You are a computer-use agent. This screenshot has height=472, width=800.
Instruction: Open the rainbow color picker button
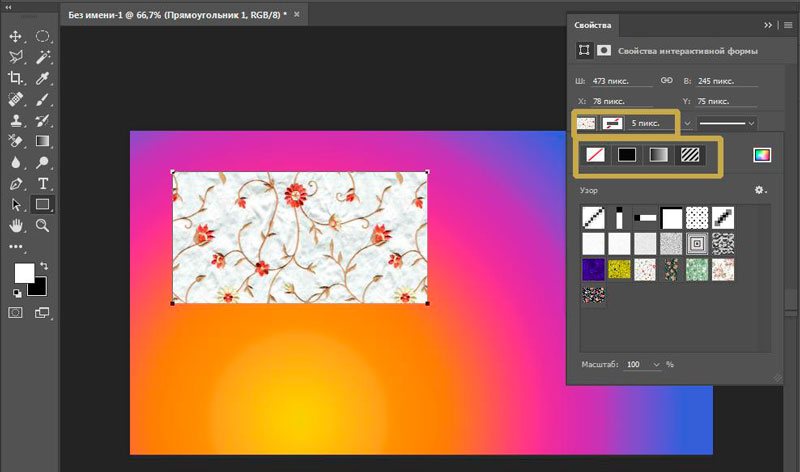click(x=762, y=155)
